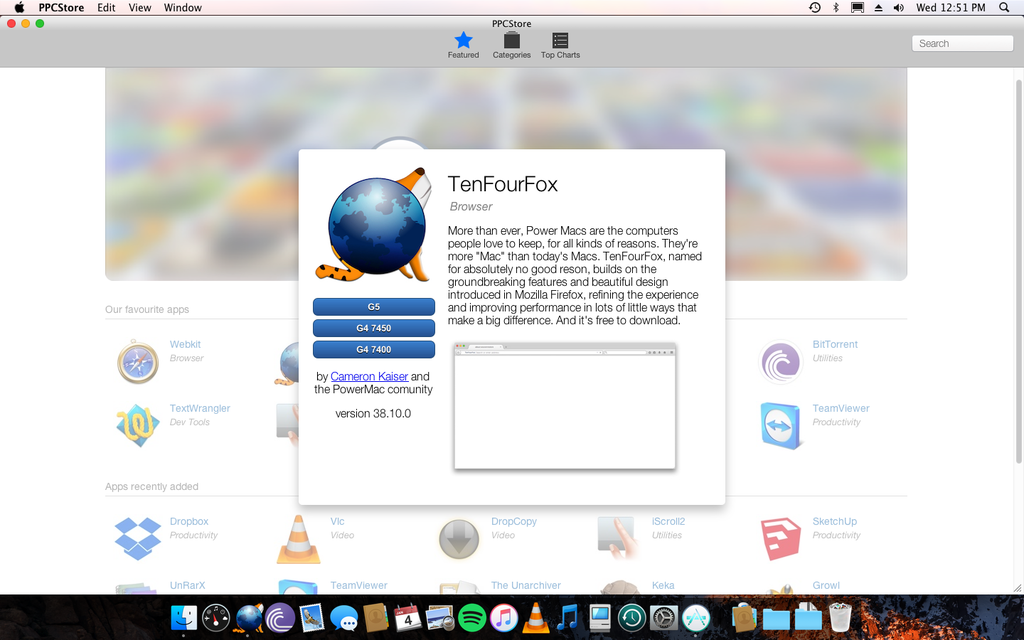The image size is (1024, 640).
Task: Launch Spotify from the dock
Action: (472, 617)
